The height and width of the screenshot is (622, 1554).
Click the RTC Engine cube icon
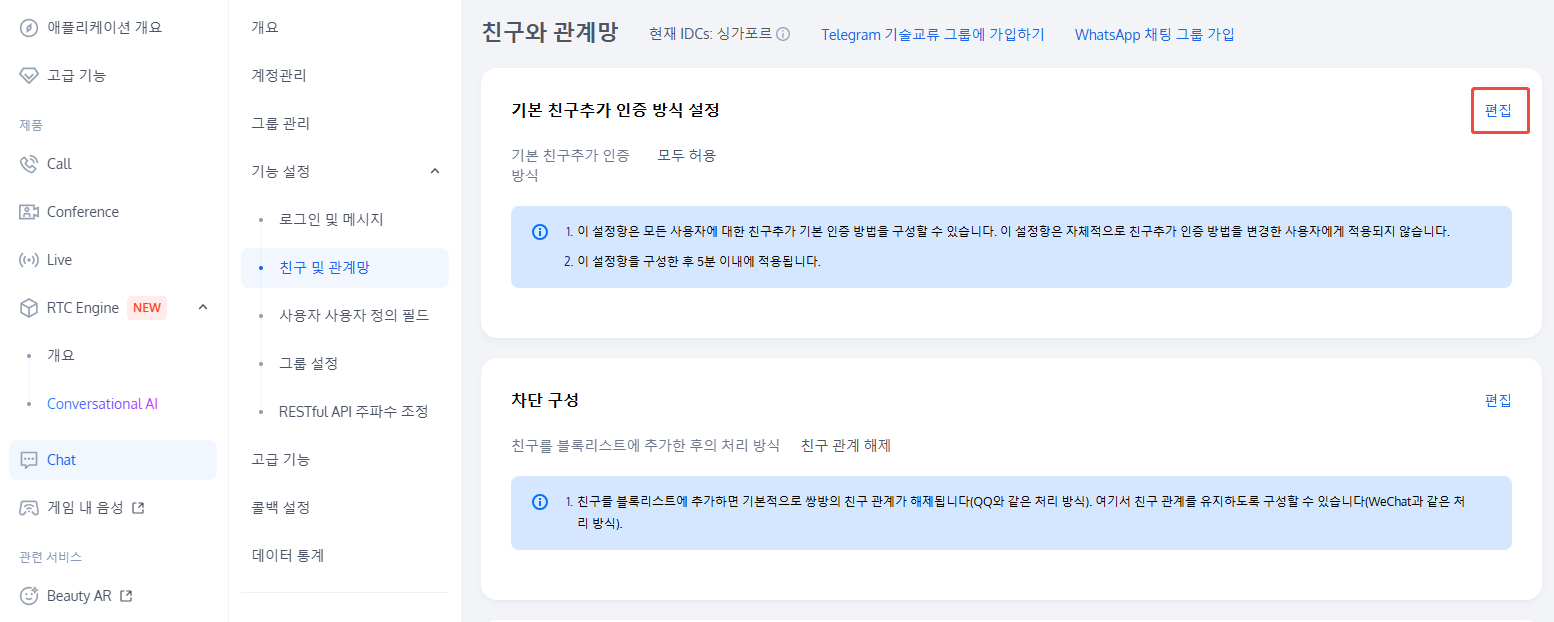tap(29, 308)
